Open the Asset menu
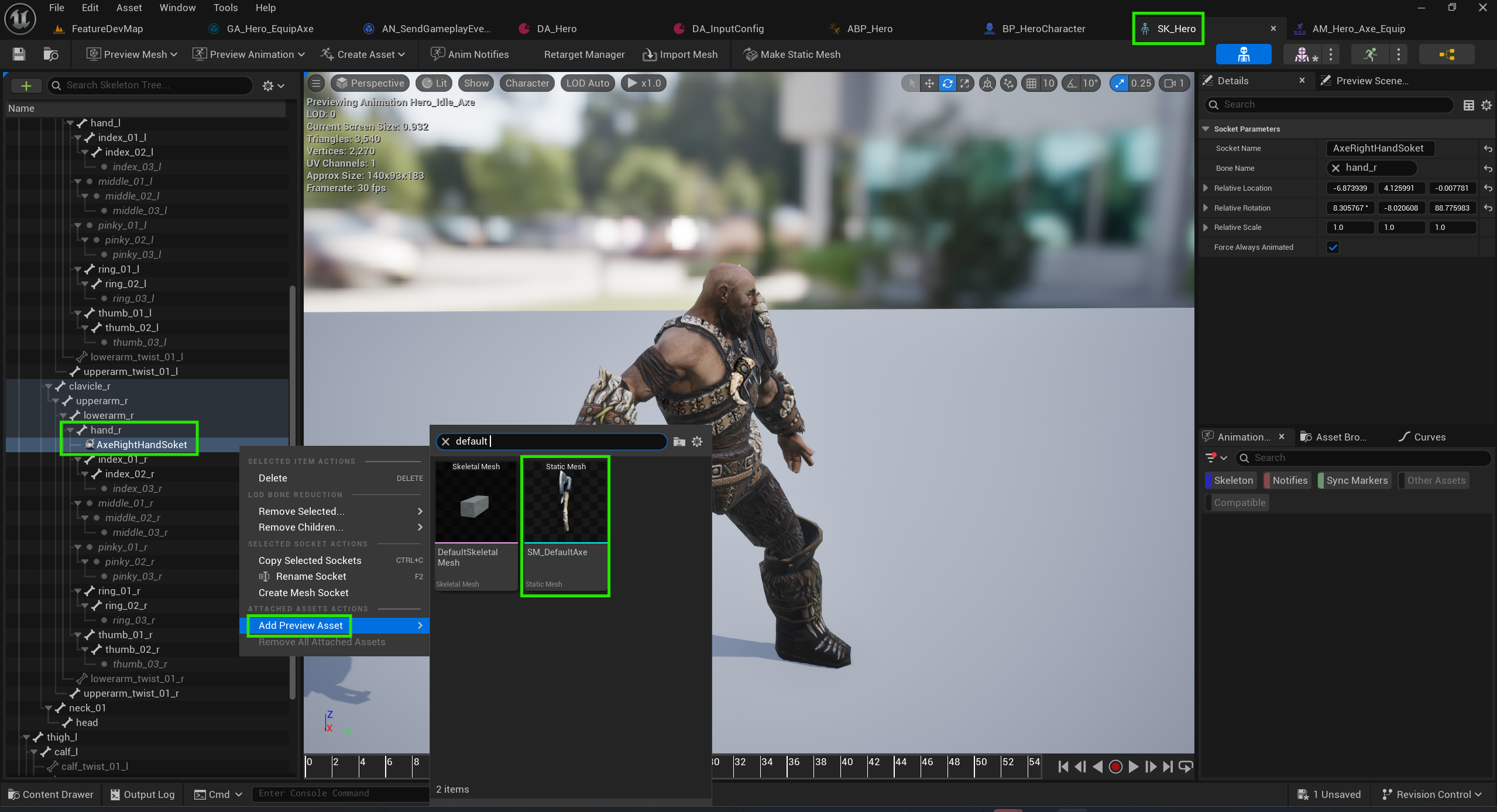Screen dimensions: 1497x812 click(x=129, y=8)
